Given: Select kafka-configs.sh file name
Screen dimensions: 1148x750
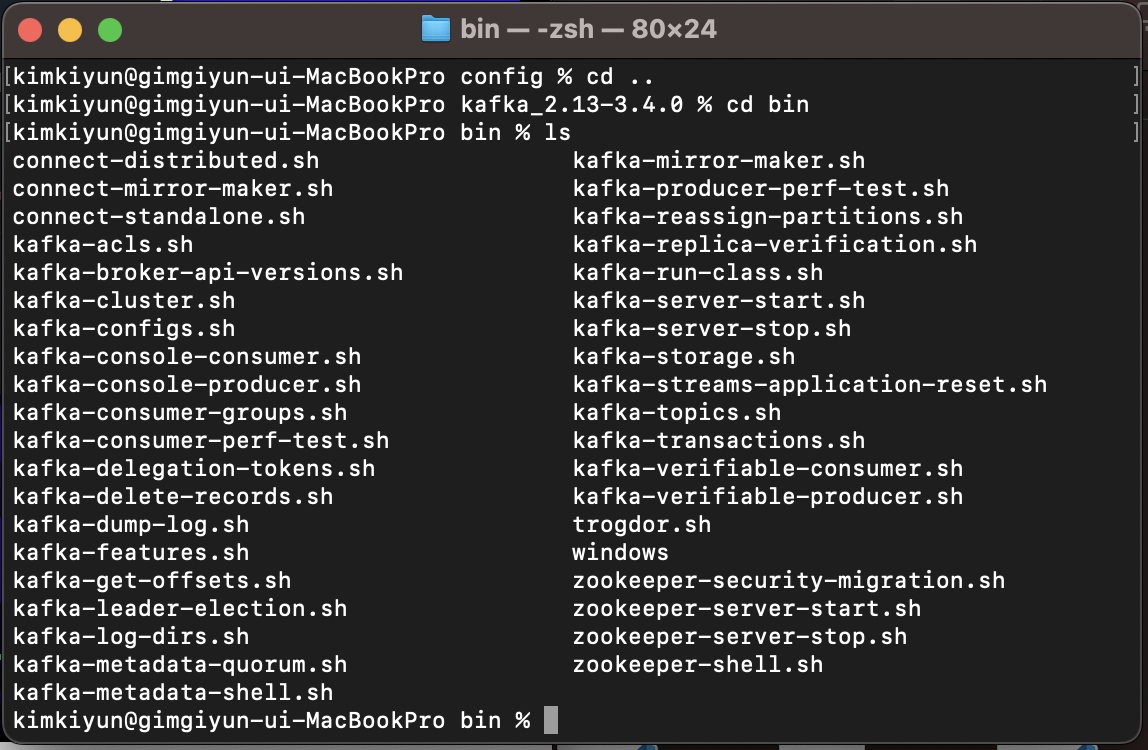Looking at the screenshot, I should point(124,328).
